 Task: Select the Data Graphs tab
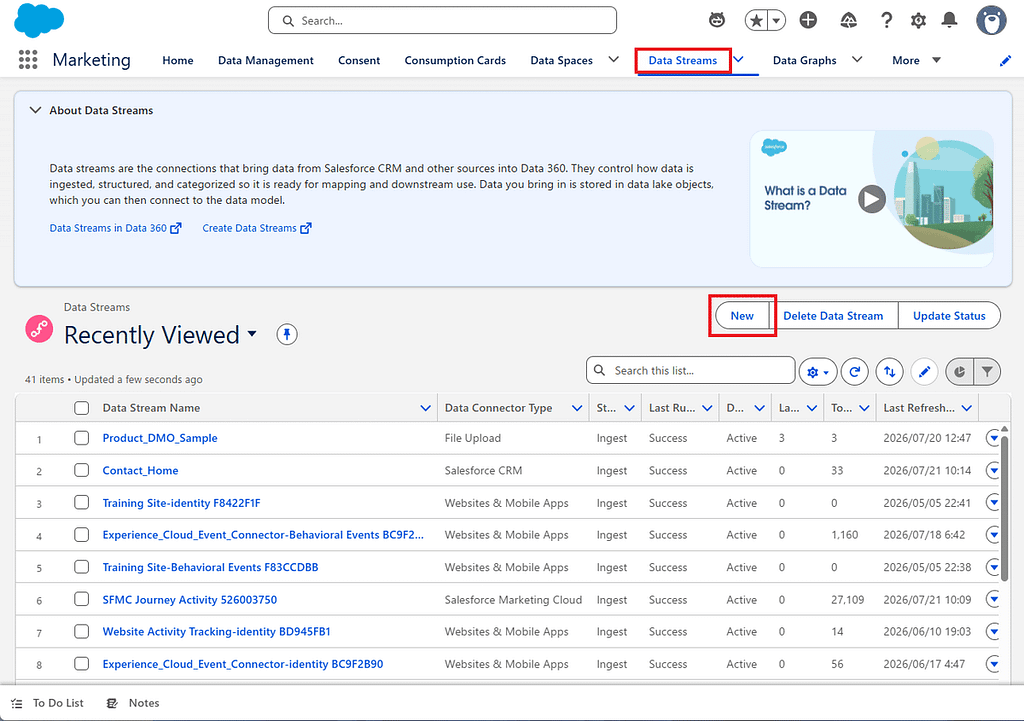point(805,60)
